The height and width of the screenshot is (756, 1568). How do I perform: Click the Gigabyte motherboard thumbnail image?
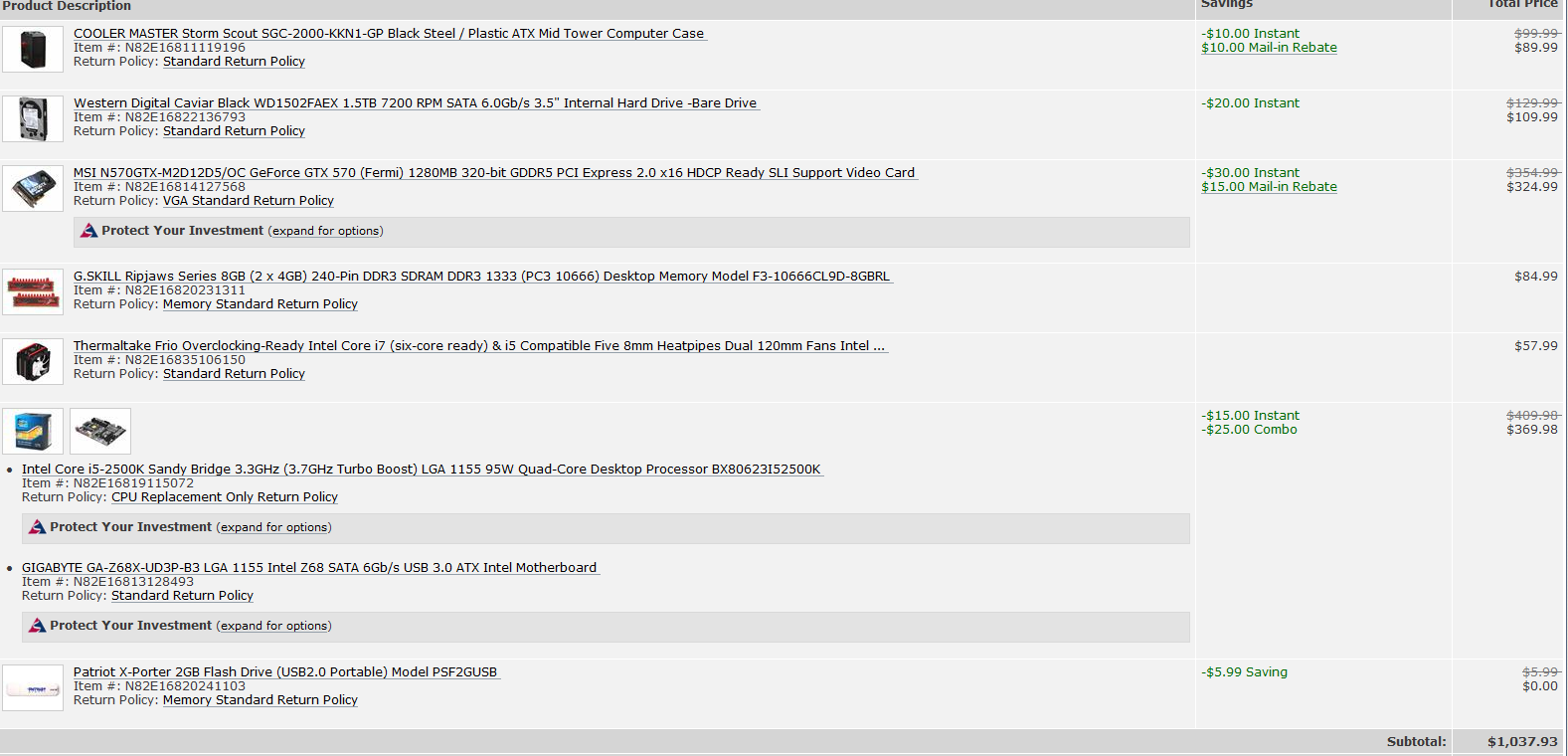point(100,431)
